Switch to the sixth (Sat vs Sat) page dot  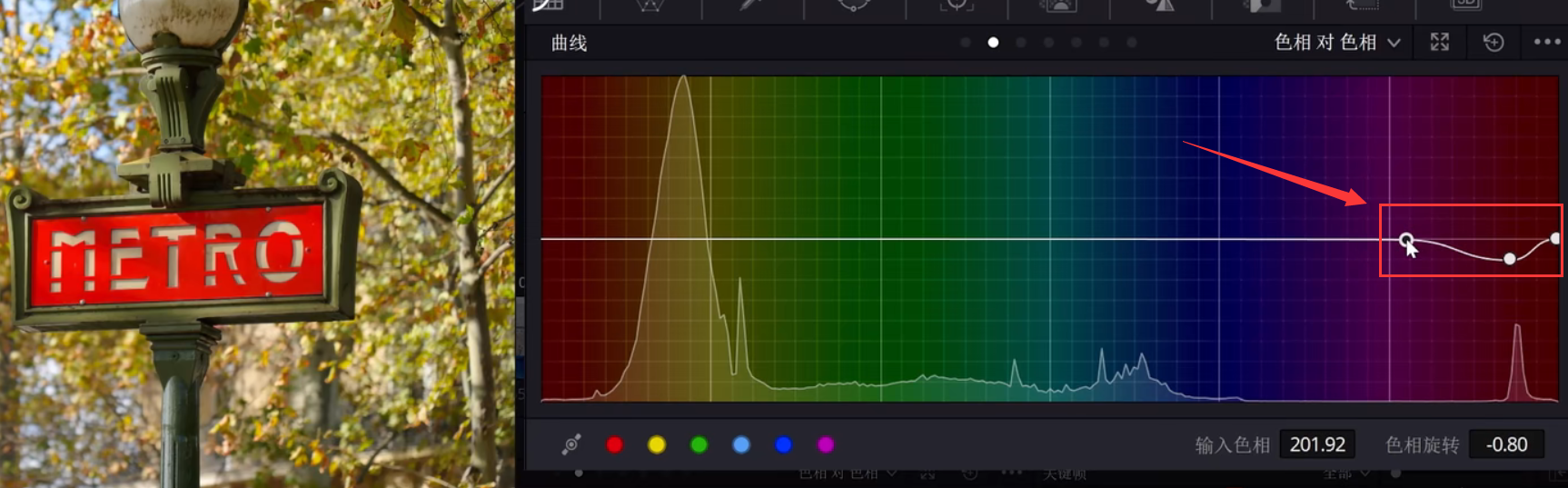(1104, 43)
